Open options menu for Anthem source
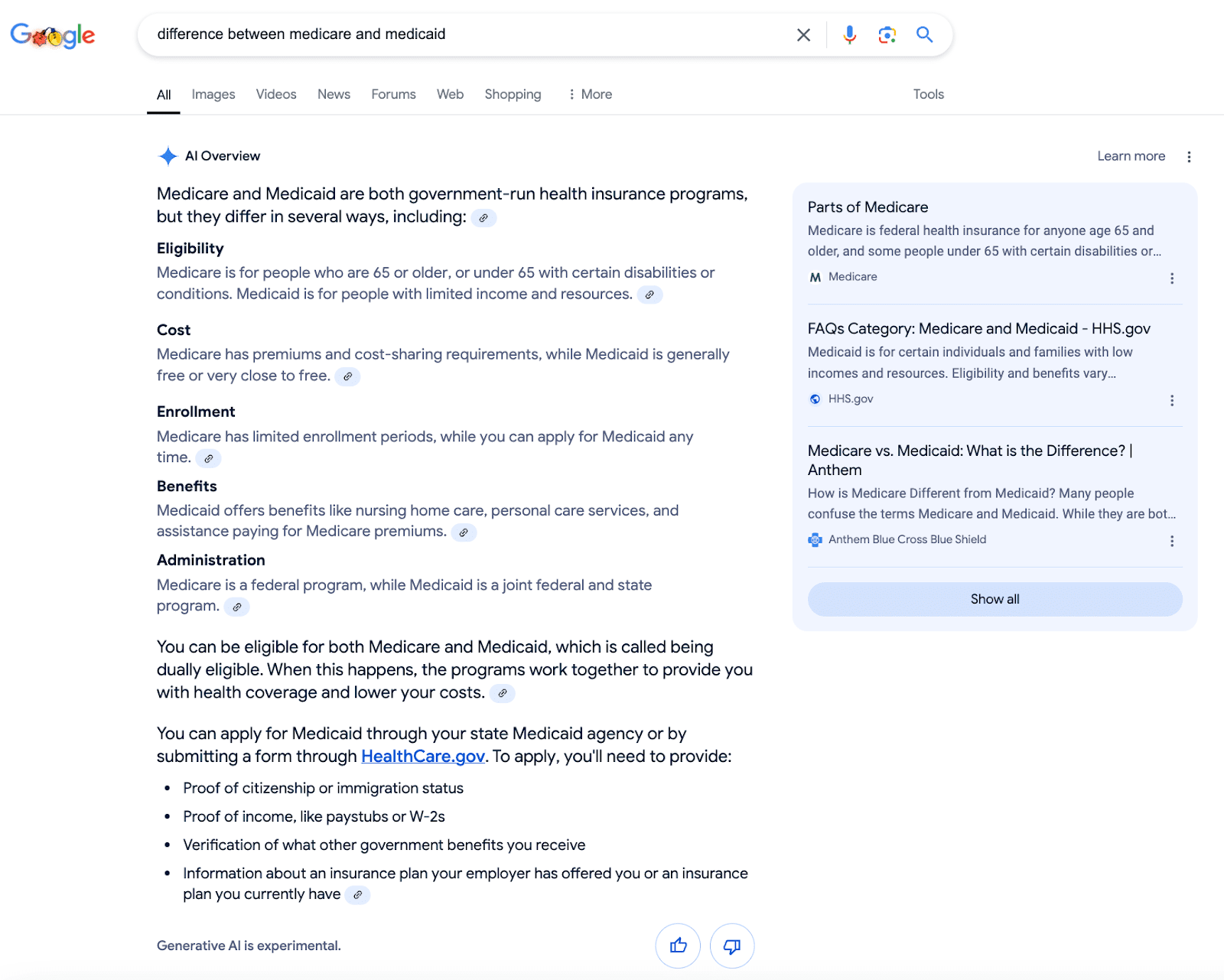Image resolution: width=1224 pixels, height=980 pixels. (x=1172, y=541)
